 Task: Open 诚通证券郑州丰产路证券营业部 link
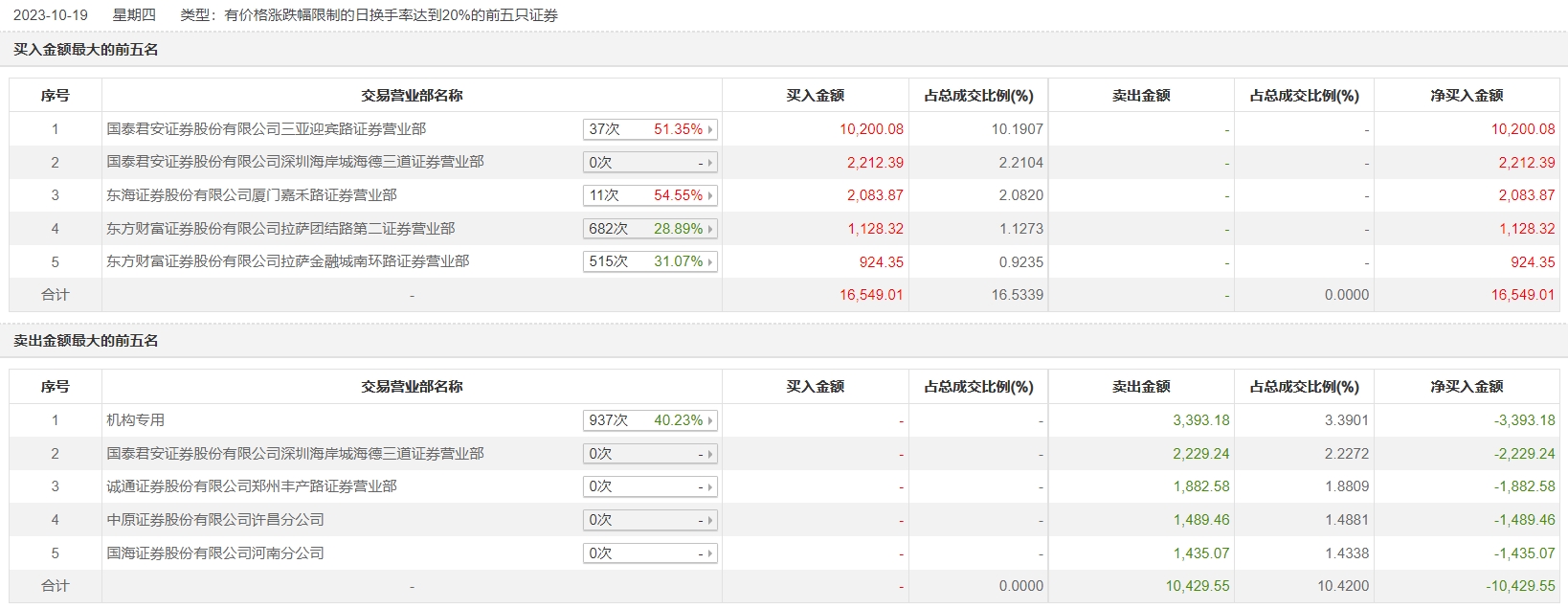252,486
